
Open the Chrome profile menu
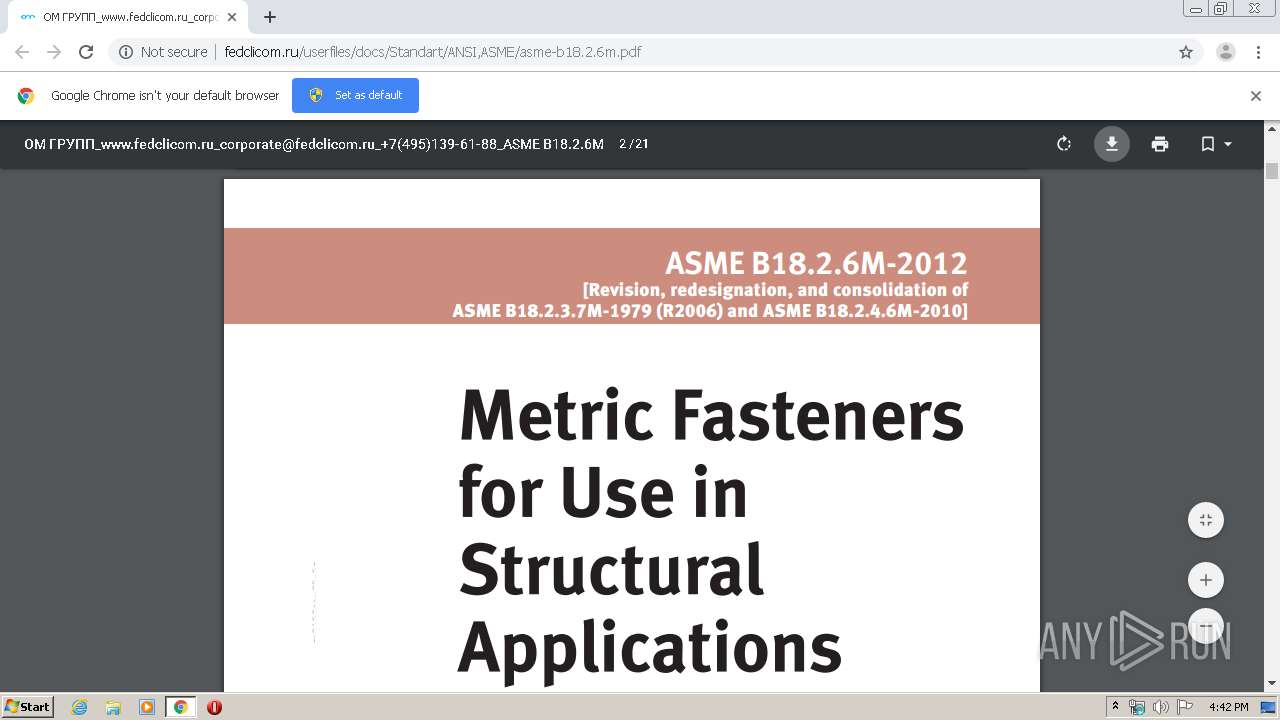tap(1226, 52)
